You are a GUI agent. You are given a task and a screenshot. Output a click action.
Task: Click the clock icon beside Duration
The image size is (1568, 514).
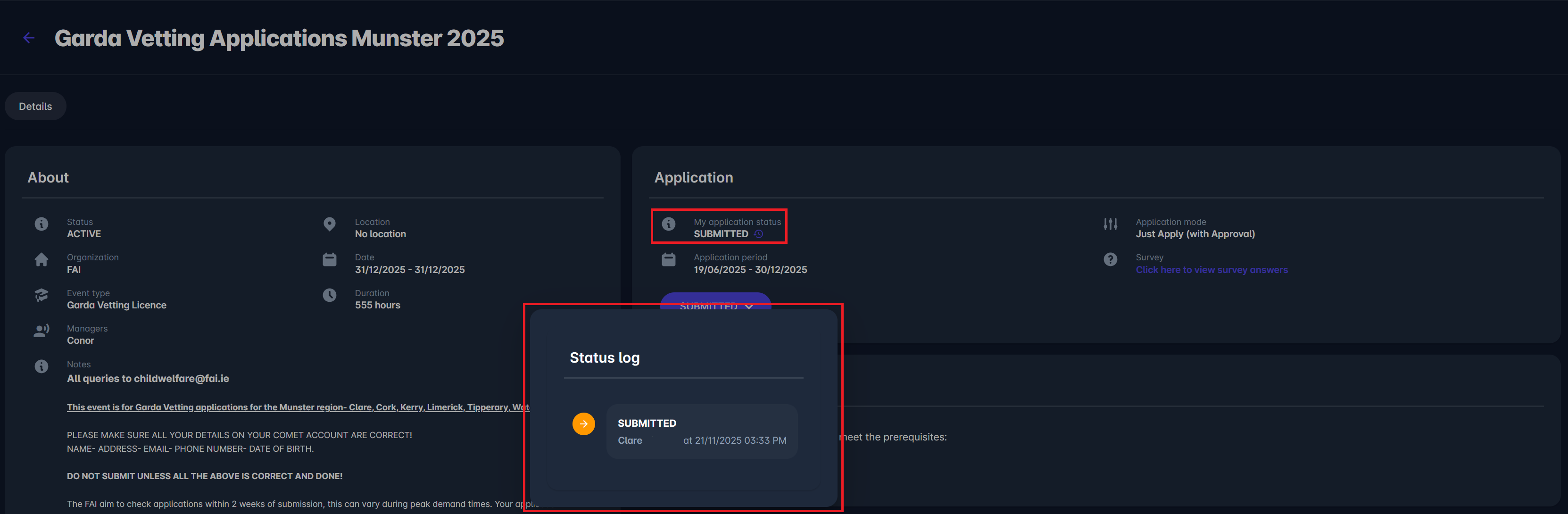point(329,295)
